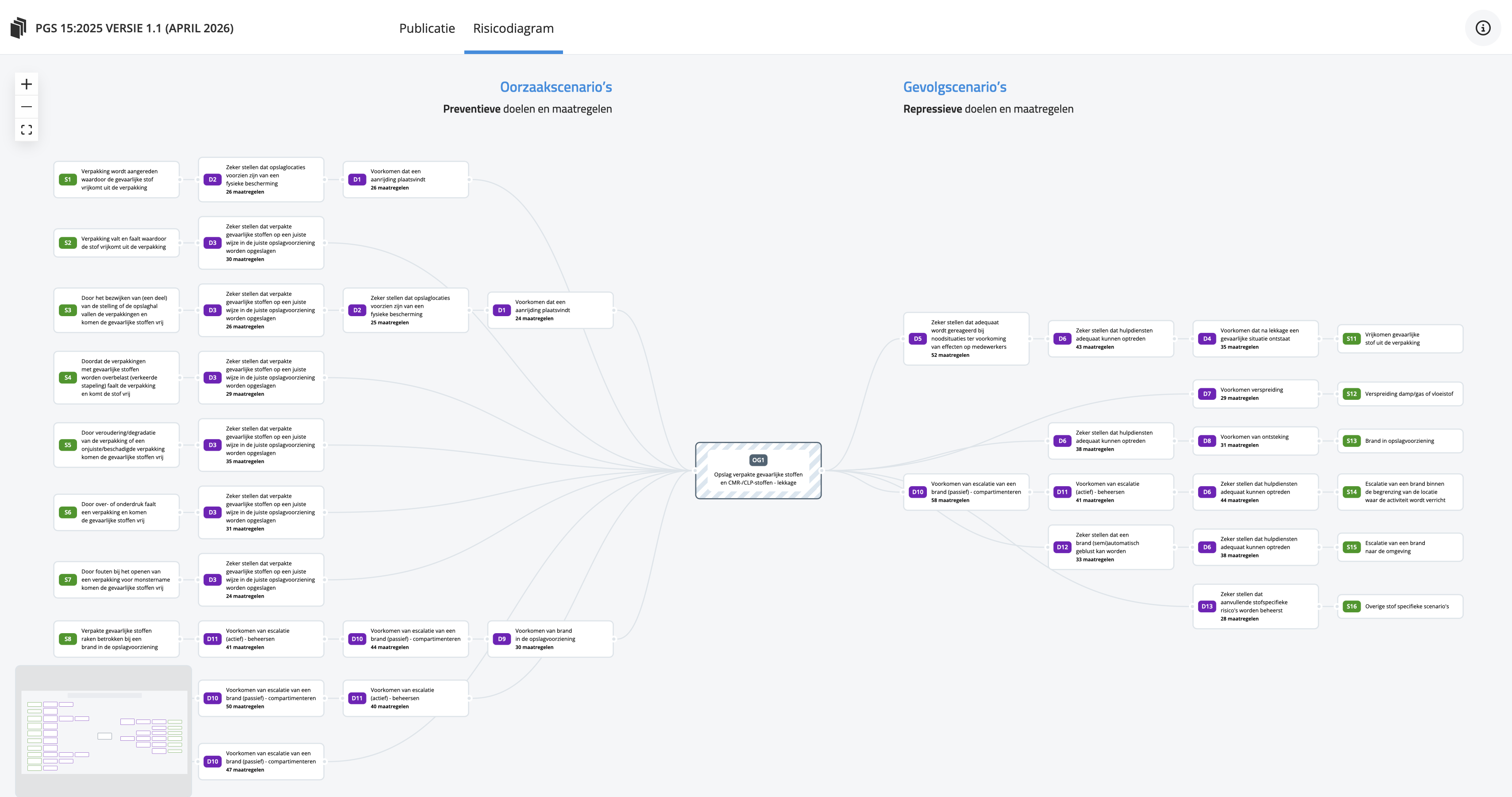Open the info icon at top right

(x=1483, y=27)
